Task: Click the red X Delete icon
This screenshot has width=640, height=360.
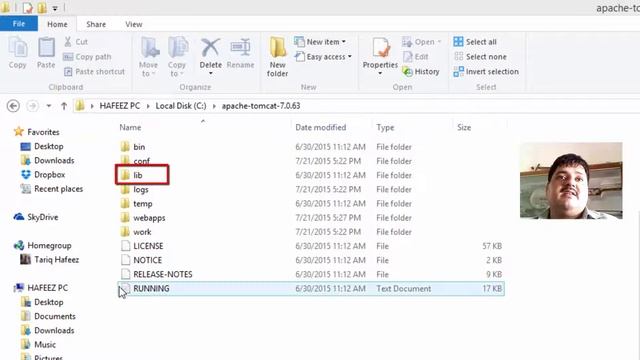Action: (210, 48)
